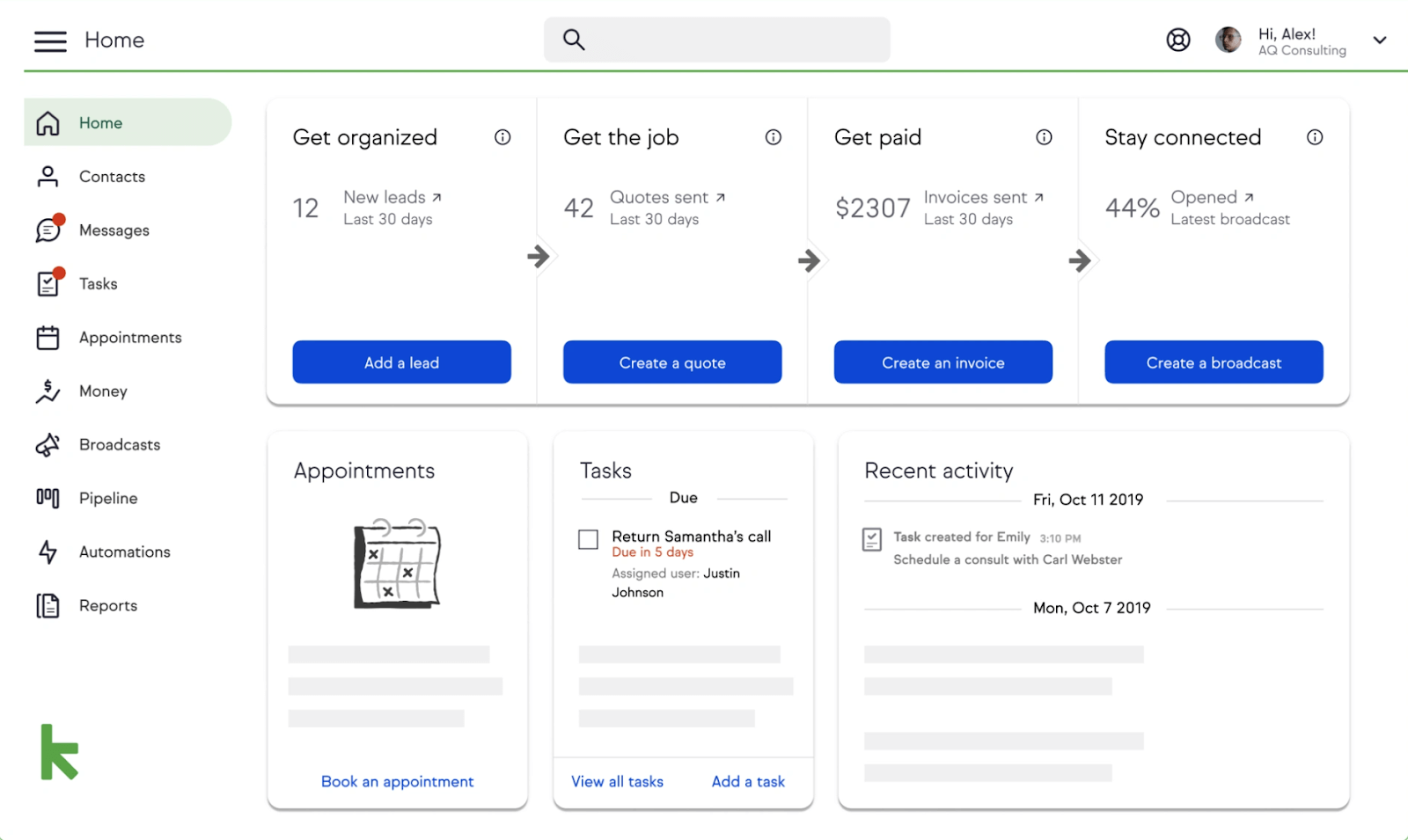Open the Invoices sent link
The width and height of the screenshot is (1408, 840).
(x=984, y=197)
